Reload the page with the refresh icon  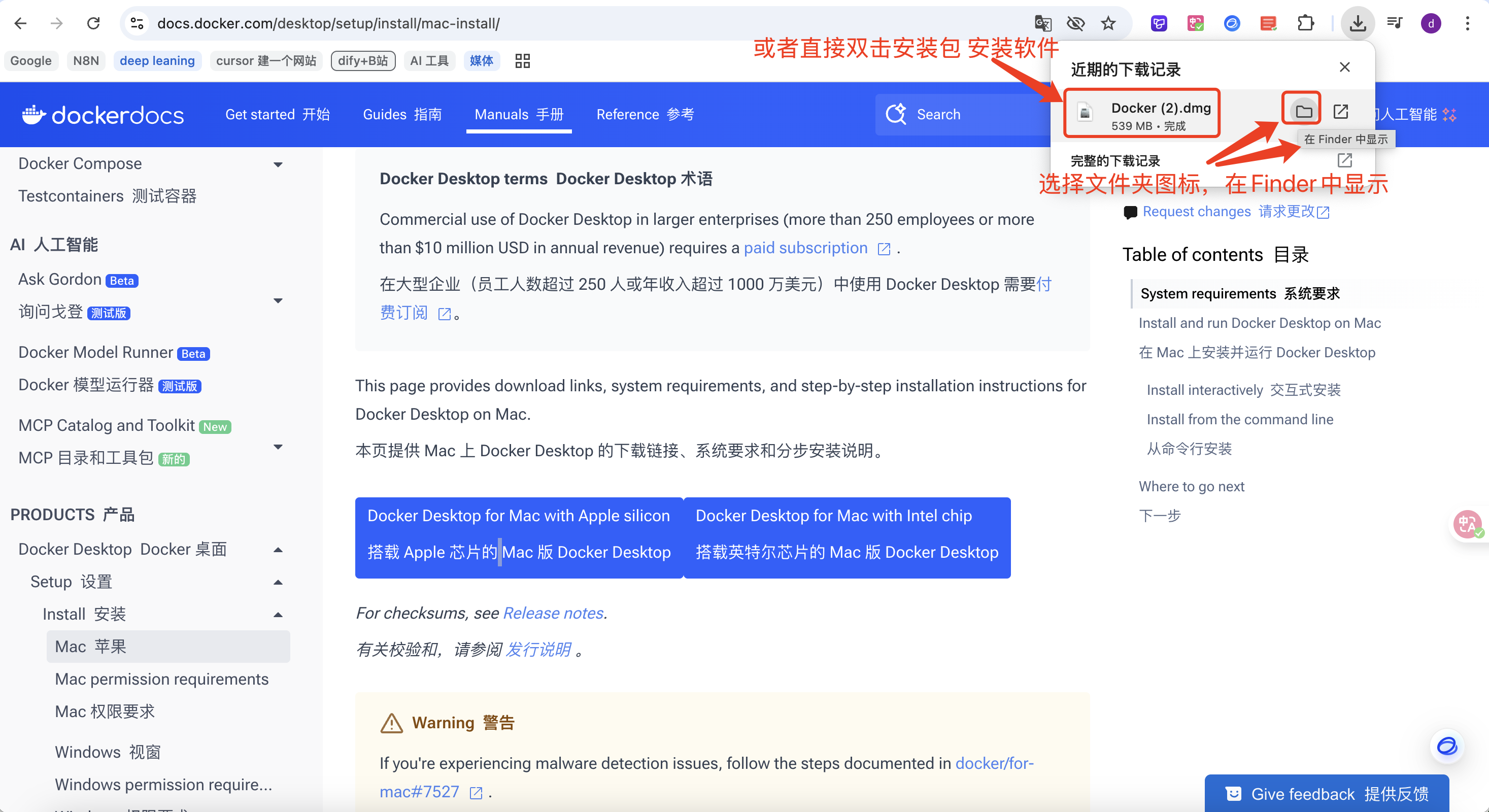pos(93,23)
